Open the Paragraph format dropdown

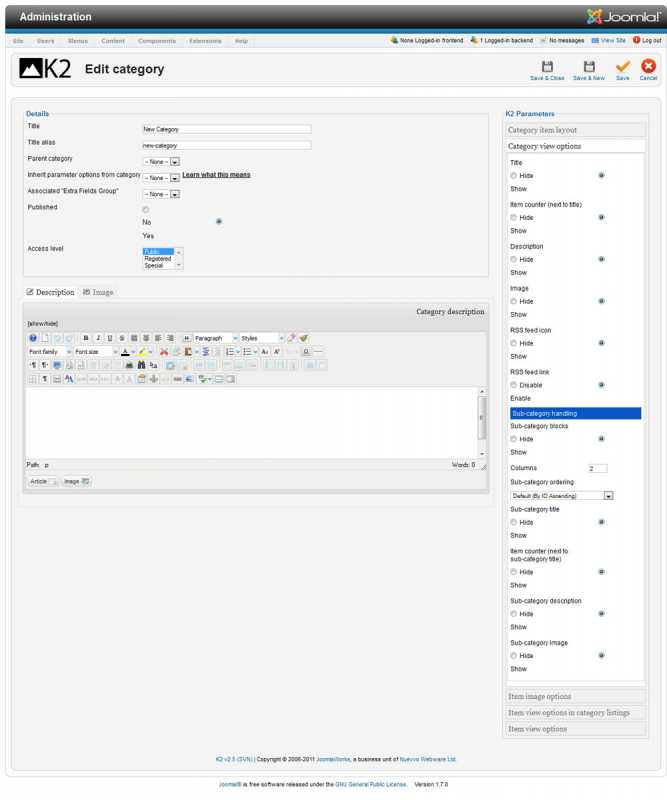click(216, 338)
